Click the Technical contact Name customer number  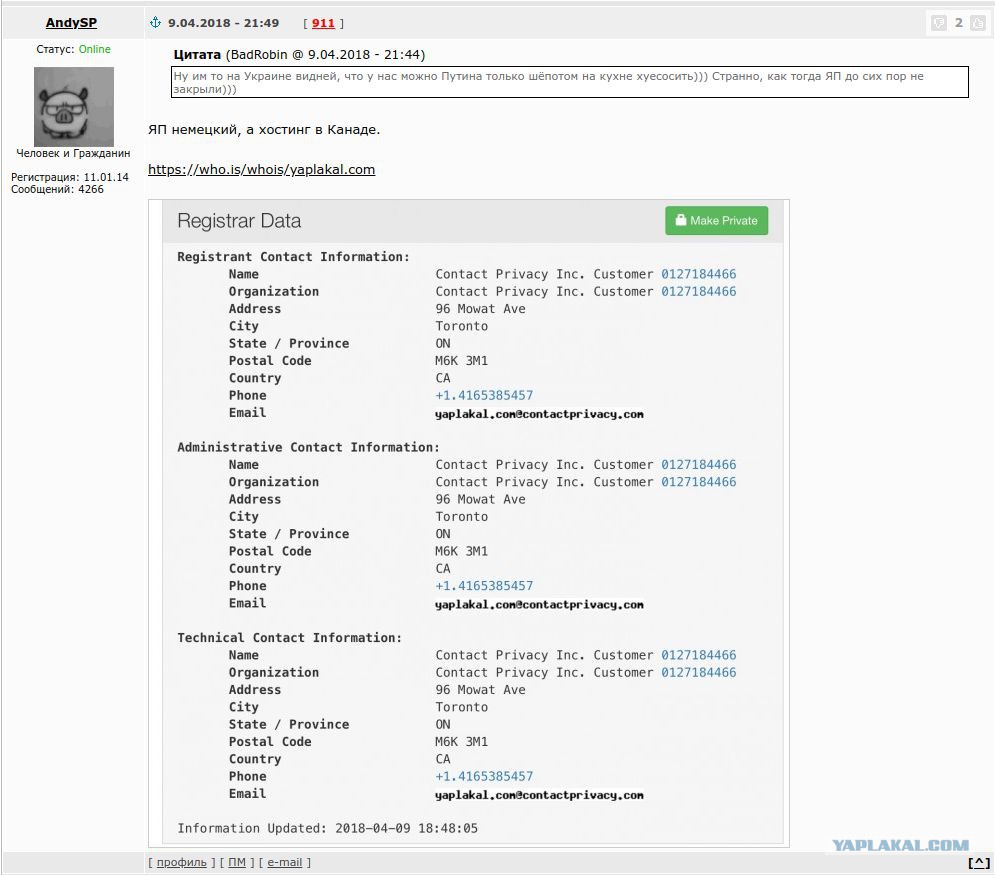(699, 655)
